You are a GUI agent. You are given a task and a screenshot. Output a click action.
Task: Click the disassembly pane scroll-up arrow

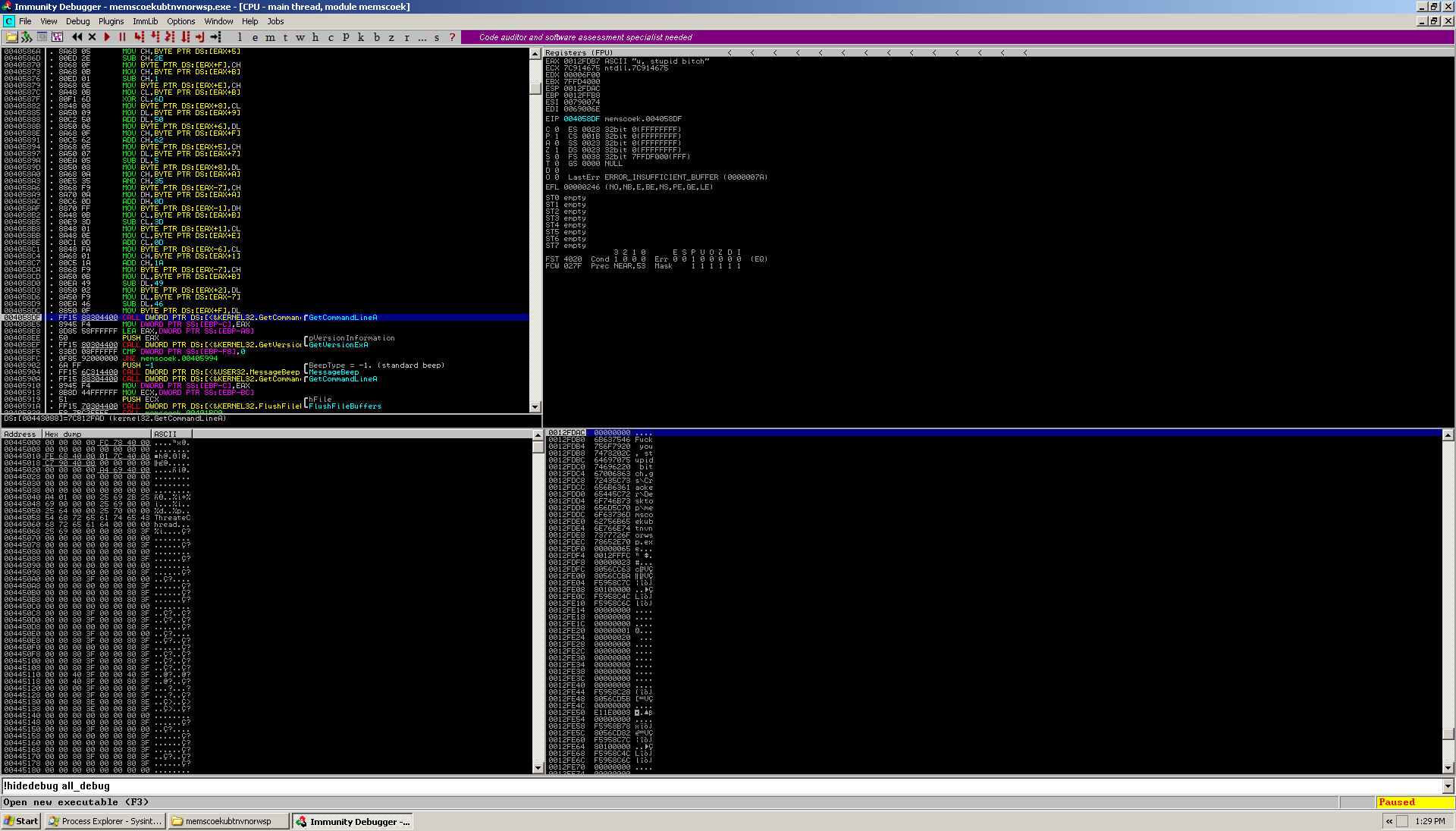coord(535,54)
